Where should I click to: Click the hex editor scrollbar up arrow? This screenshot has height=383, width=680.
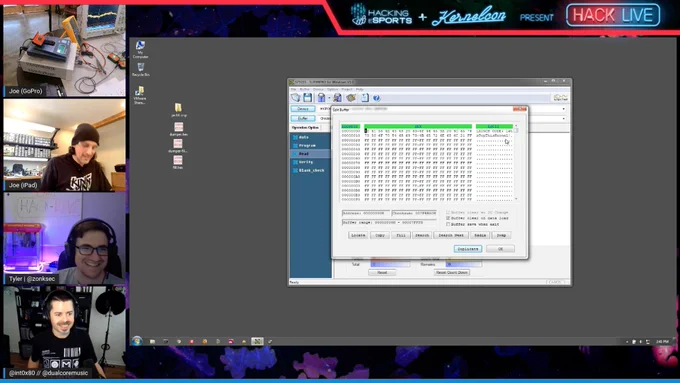pos(516,126)
